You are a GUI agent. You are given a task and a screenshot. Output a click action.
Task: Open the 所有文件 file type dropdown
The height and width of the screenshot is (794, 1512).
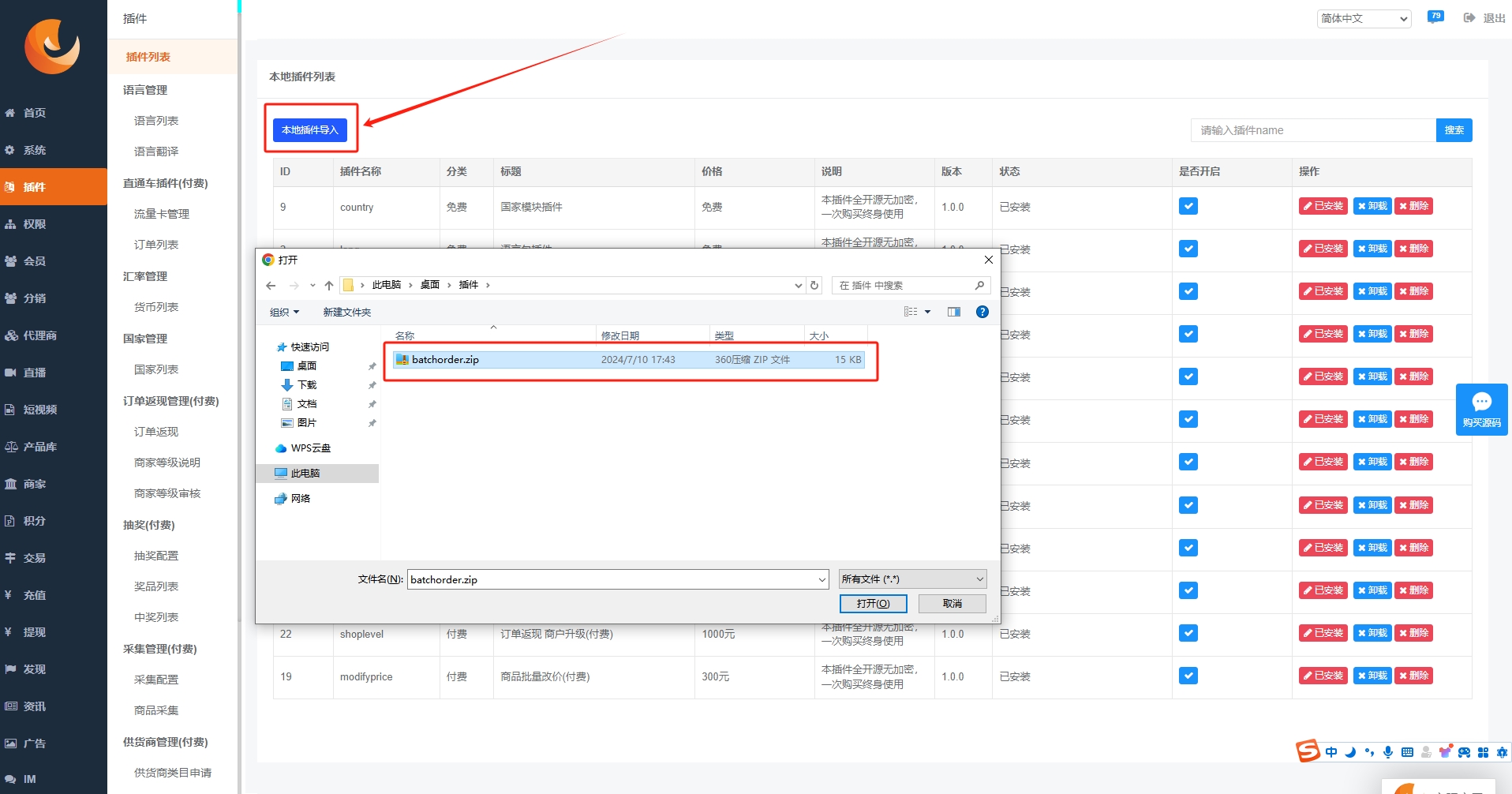(x=912, y=579)
